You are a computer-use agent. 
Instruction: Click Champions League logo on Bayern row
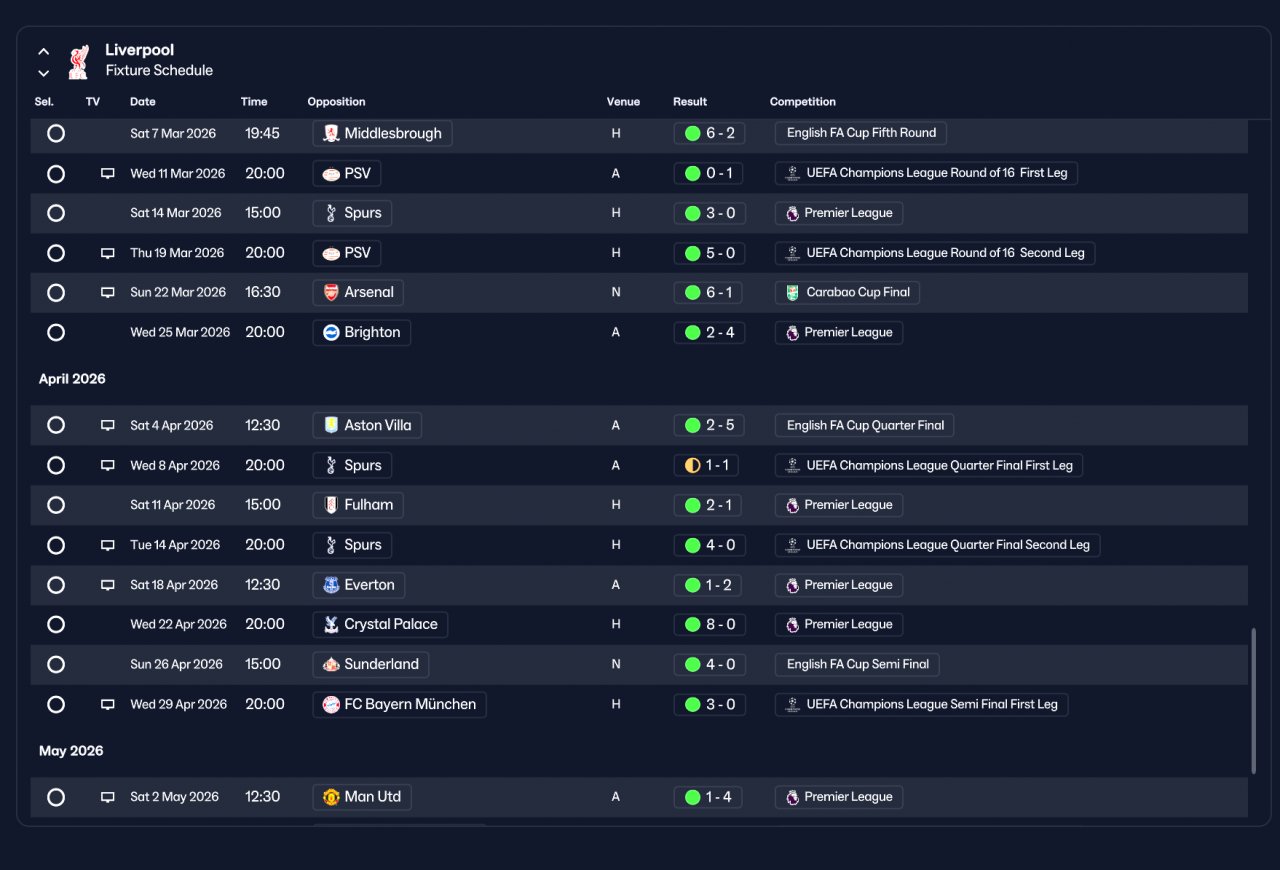tap(792, 704)
